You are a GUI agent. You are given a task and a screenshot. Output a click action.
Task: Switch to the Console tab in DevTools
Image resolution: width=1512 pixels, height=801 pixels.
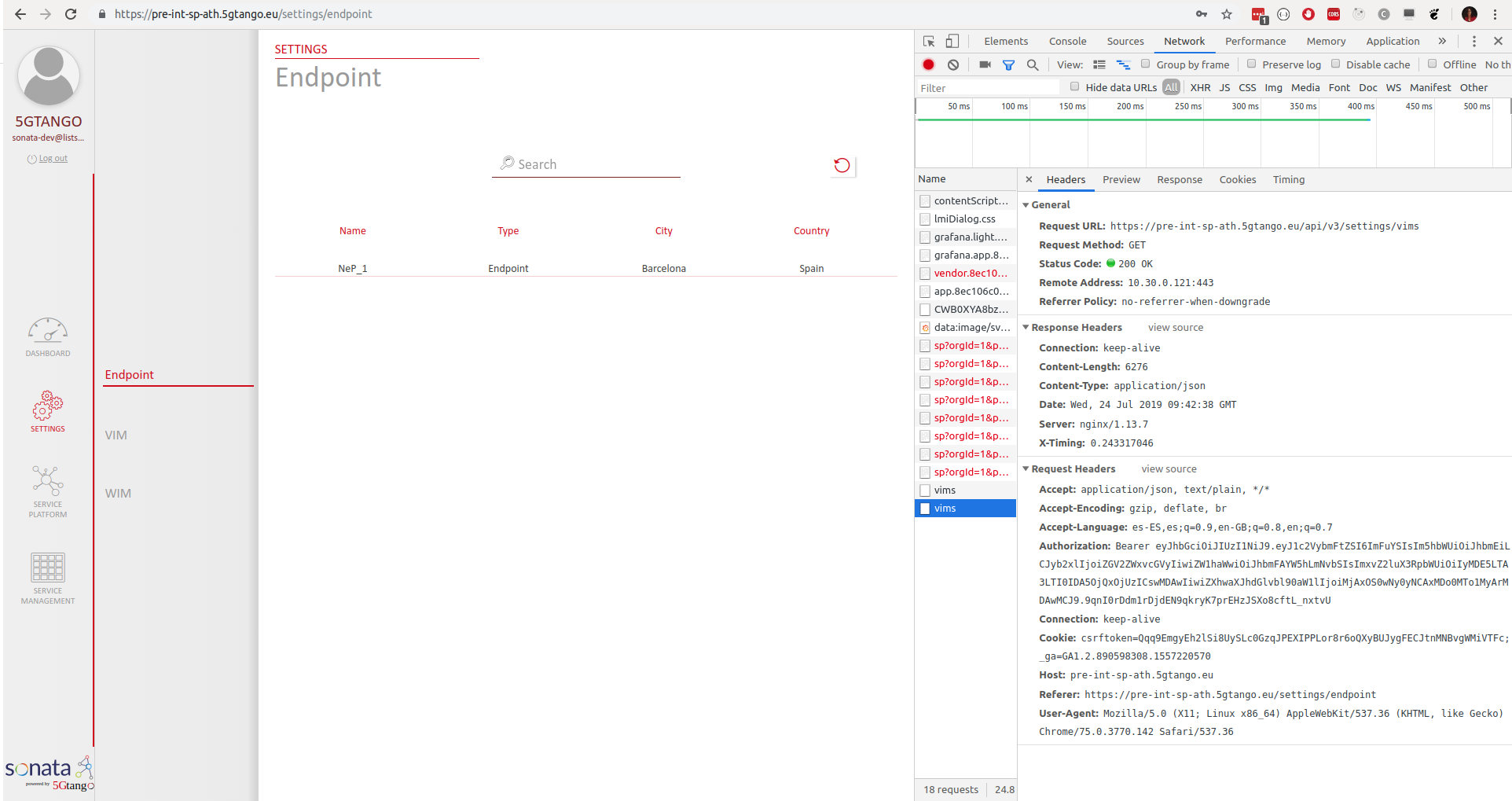point(1067,41)
